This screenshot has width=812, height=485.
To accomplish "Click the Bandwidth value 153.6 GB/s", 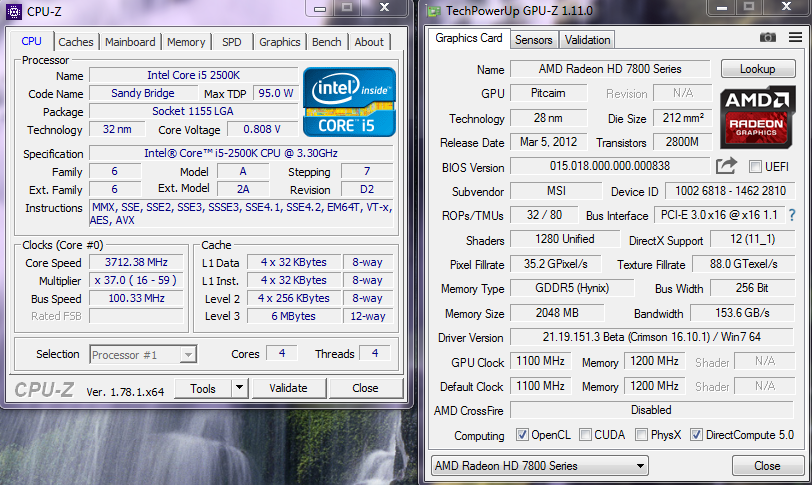I will click(x=743, y=313).
